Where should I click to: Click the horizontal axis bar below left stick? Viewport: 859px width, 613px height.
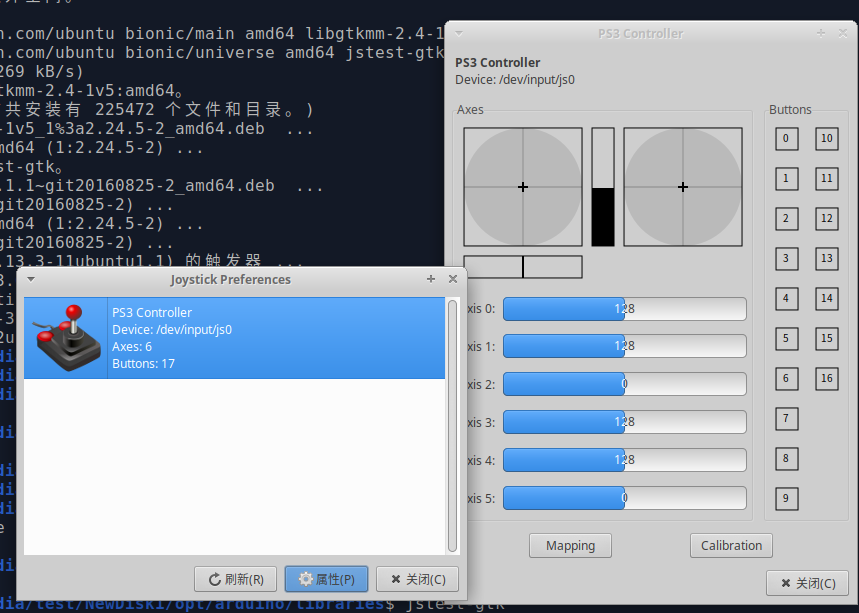click(x=523, y=267)
